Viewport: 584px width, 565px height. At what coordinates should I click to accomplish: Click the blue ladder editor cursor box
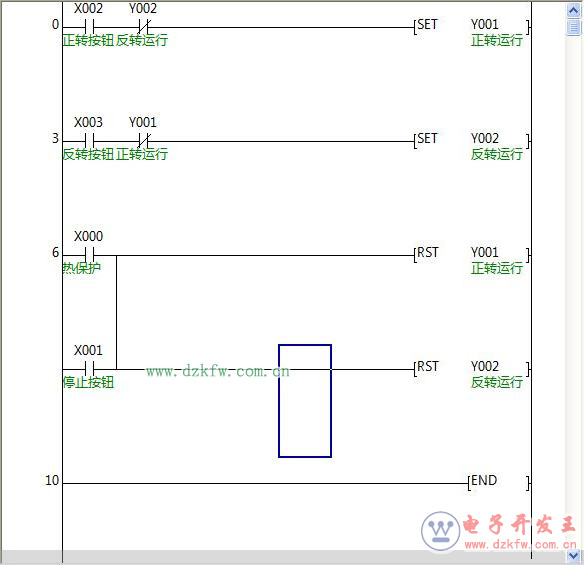tap(305, 401)
